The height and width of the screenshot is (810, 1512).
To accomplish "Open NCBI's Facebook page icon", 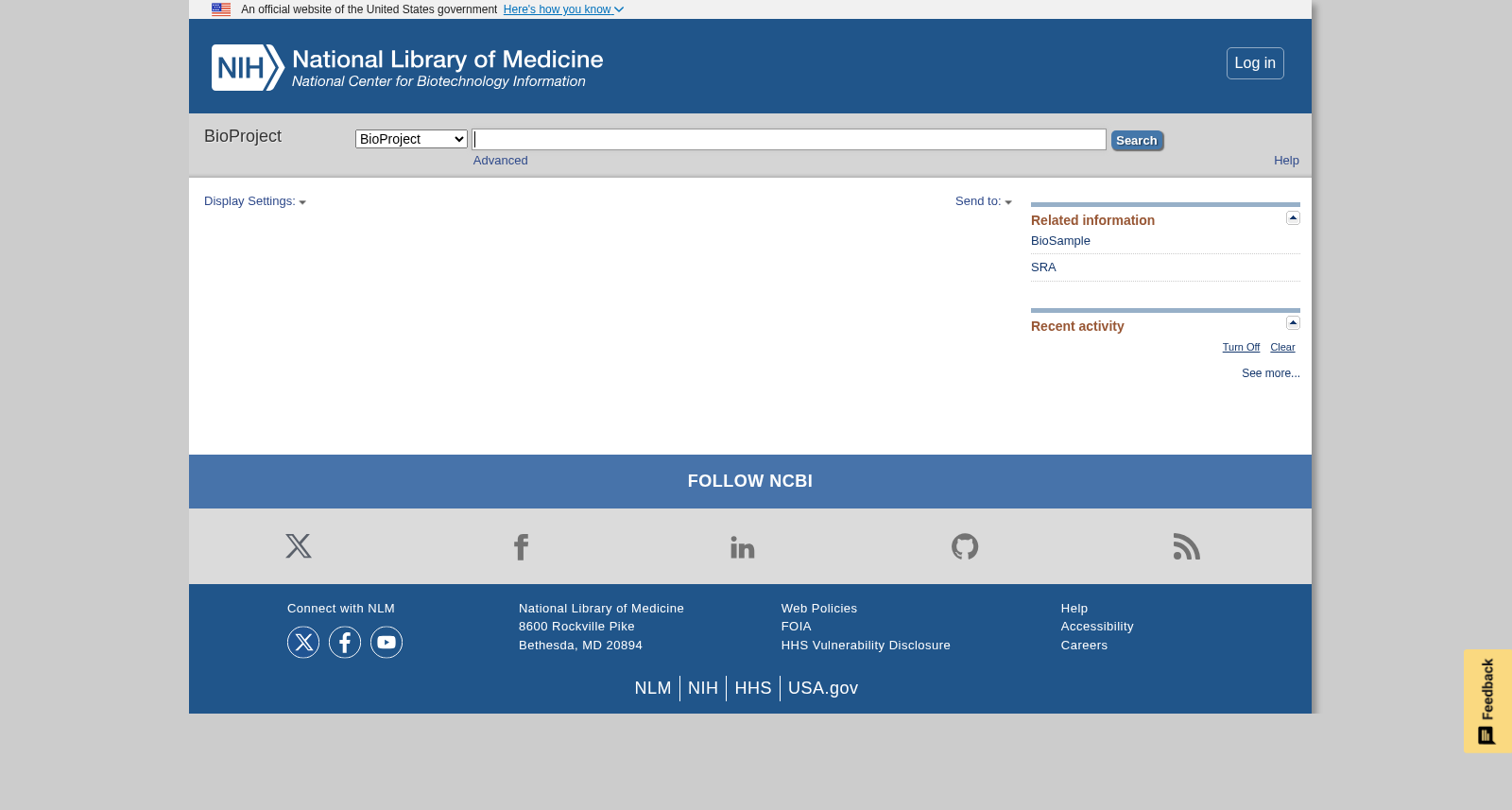I will click(521, 546).
